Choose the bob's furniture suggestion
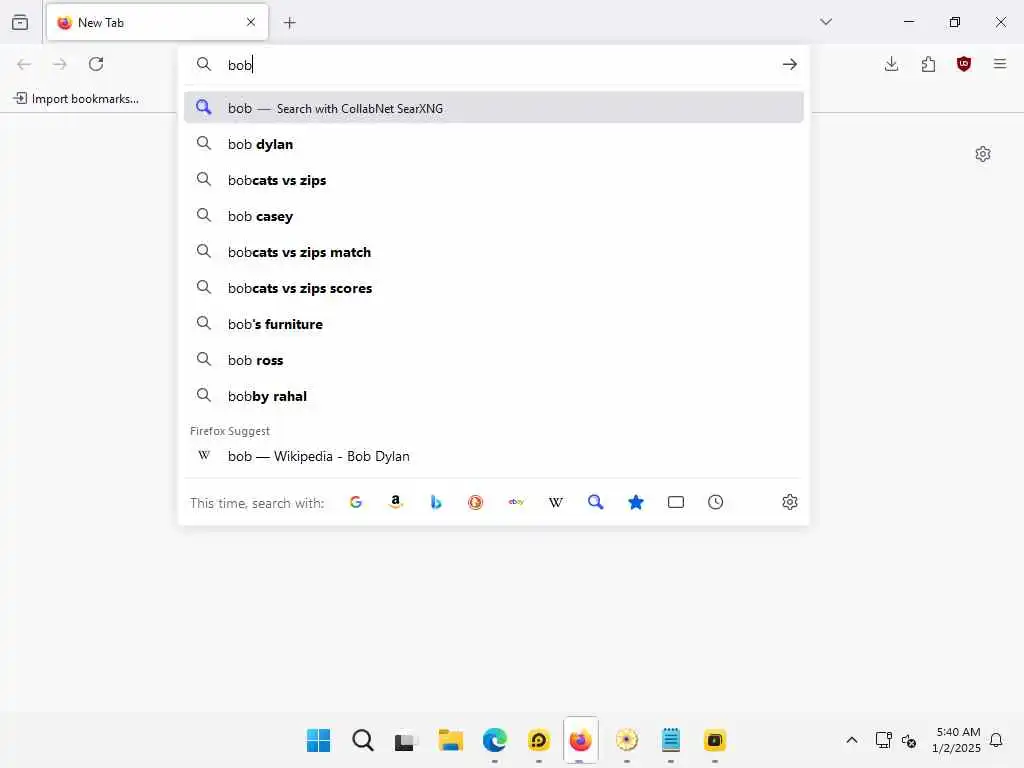 tap(494, 324)
